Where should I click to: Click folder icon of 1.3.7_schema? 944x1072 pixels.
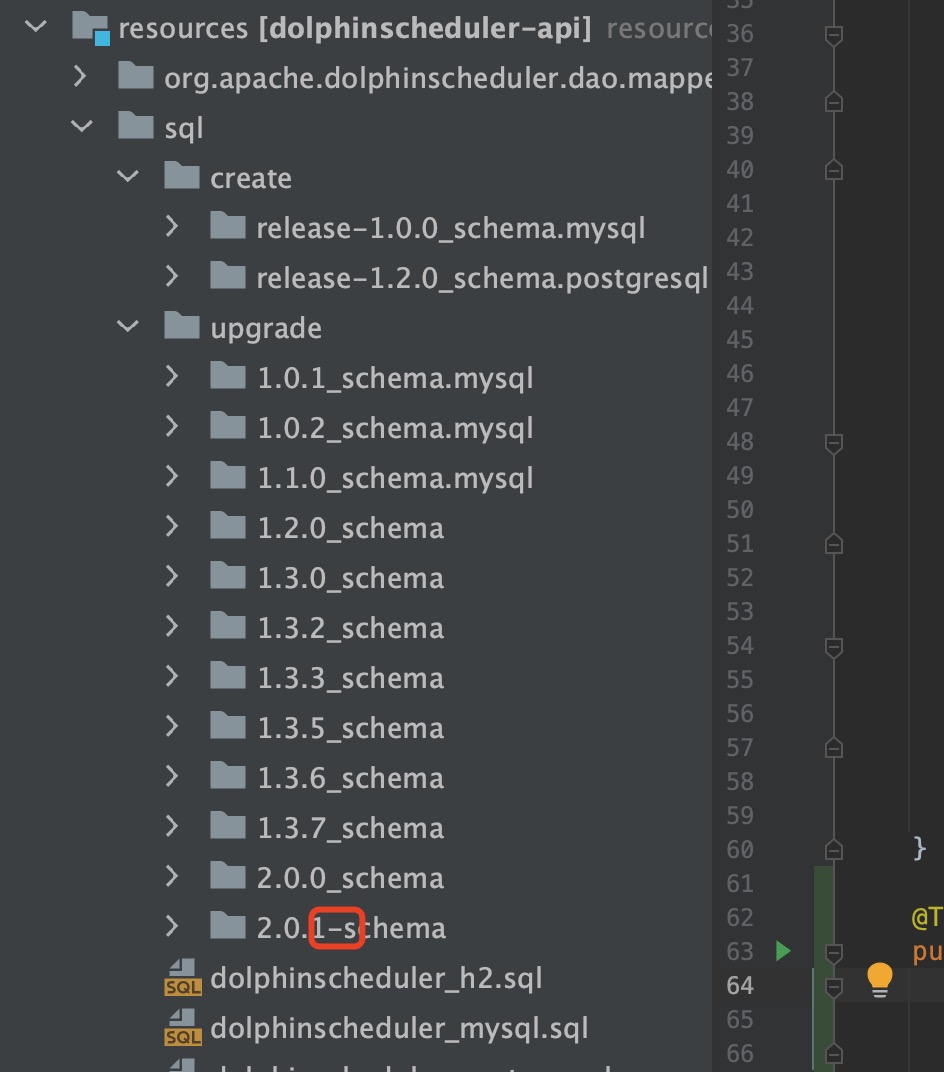pyautogui.click(x=228, y=826)
